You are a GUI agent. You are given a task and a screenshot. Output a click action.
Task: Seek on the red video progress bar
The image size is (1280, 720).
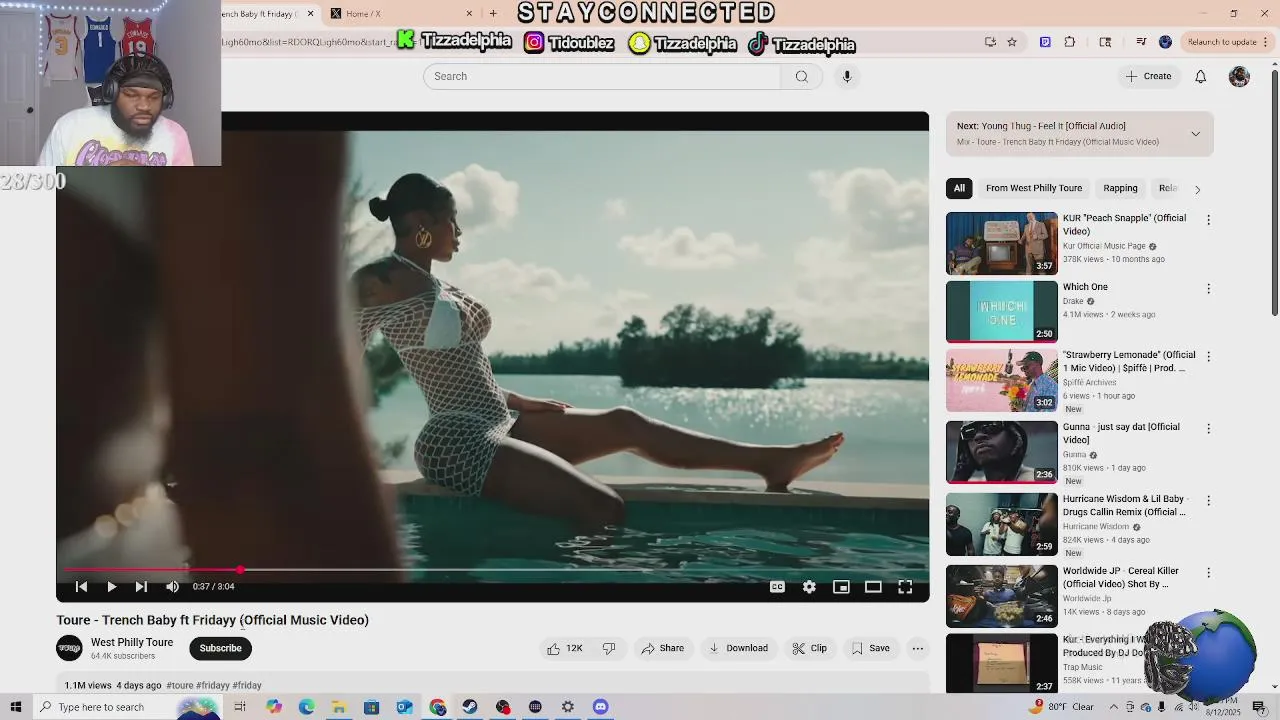pyautogui.click(x=490, y=570)
